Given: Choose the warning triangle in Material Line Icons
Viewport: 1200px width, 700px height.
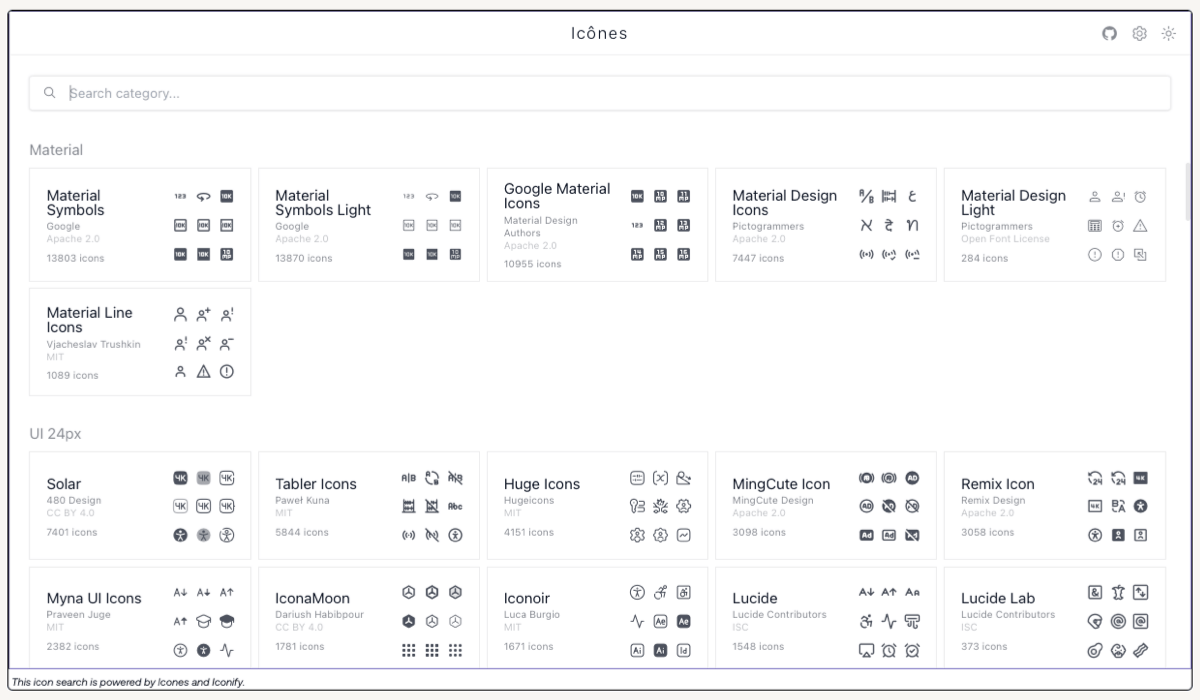Looking at the screenshot, I should 204,372.
